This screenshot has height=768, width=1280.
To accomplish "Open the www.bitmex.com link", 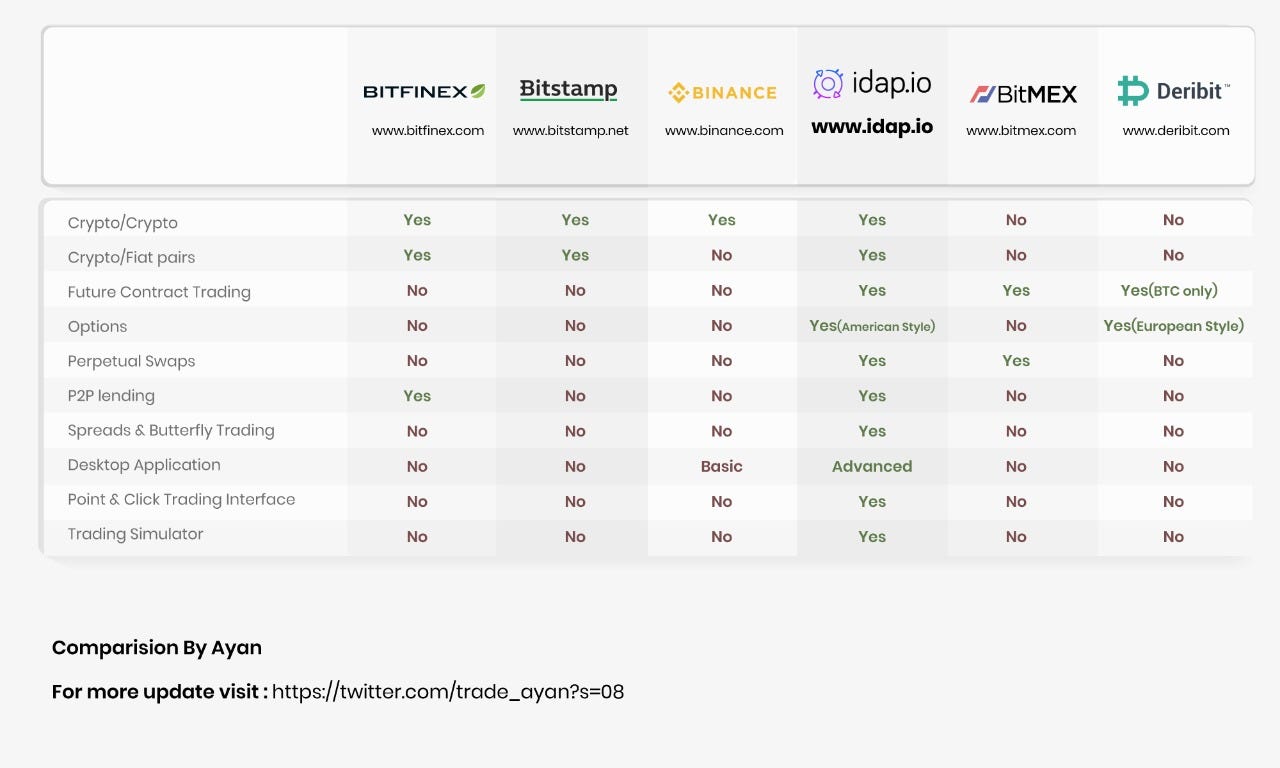I will coord(1021,130).
